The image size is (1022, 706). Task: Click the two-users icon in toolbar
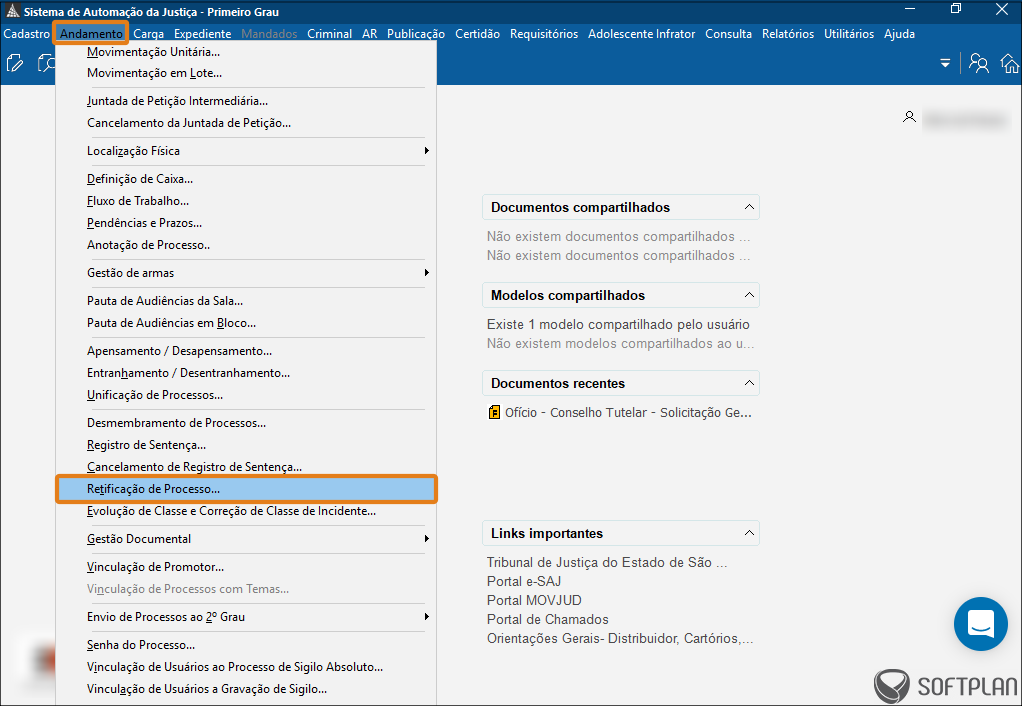coord(978,63)
